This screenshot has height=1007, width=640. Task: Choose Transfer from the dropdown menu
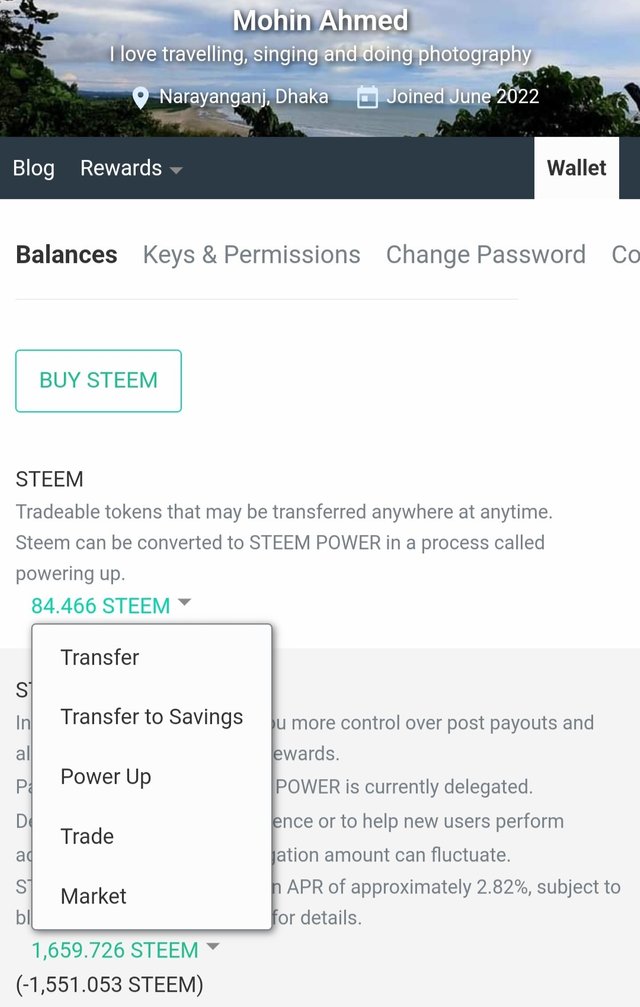(x=100, y=657)
